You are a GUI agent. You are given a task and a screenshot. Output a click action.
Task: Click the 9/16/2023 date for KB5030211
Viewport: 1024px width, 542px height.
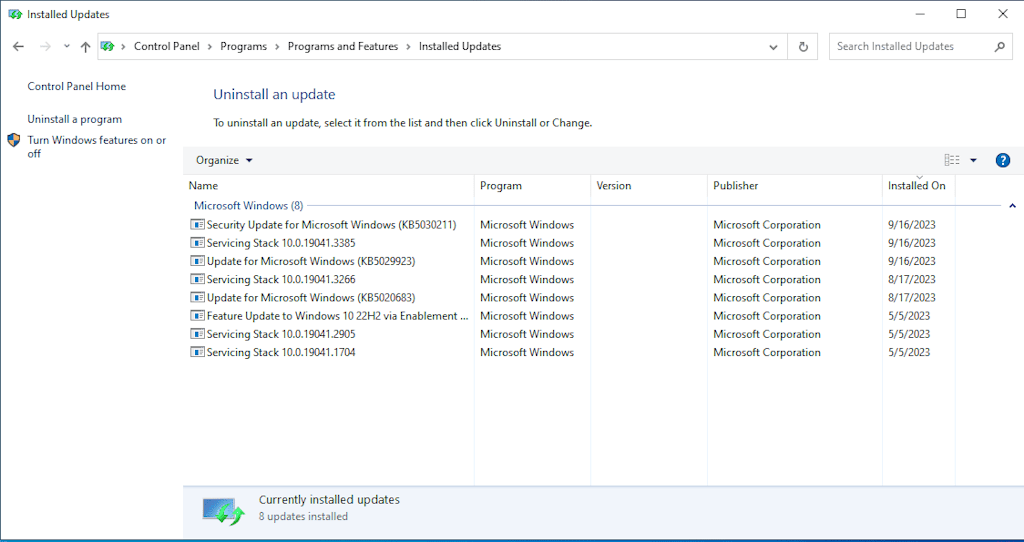click(x=912, y=225)
